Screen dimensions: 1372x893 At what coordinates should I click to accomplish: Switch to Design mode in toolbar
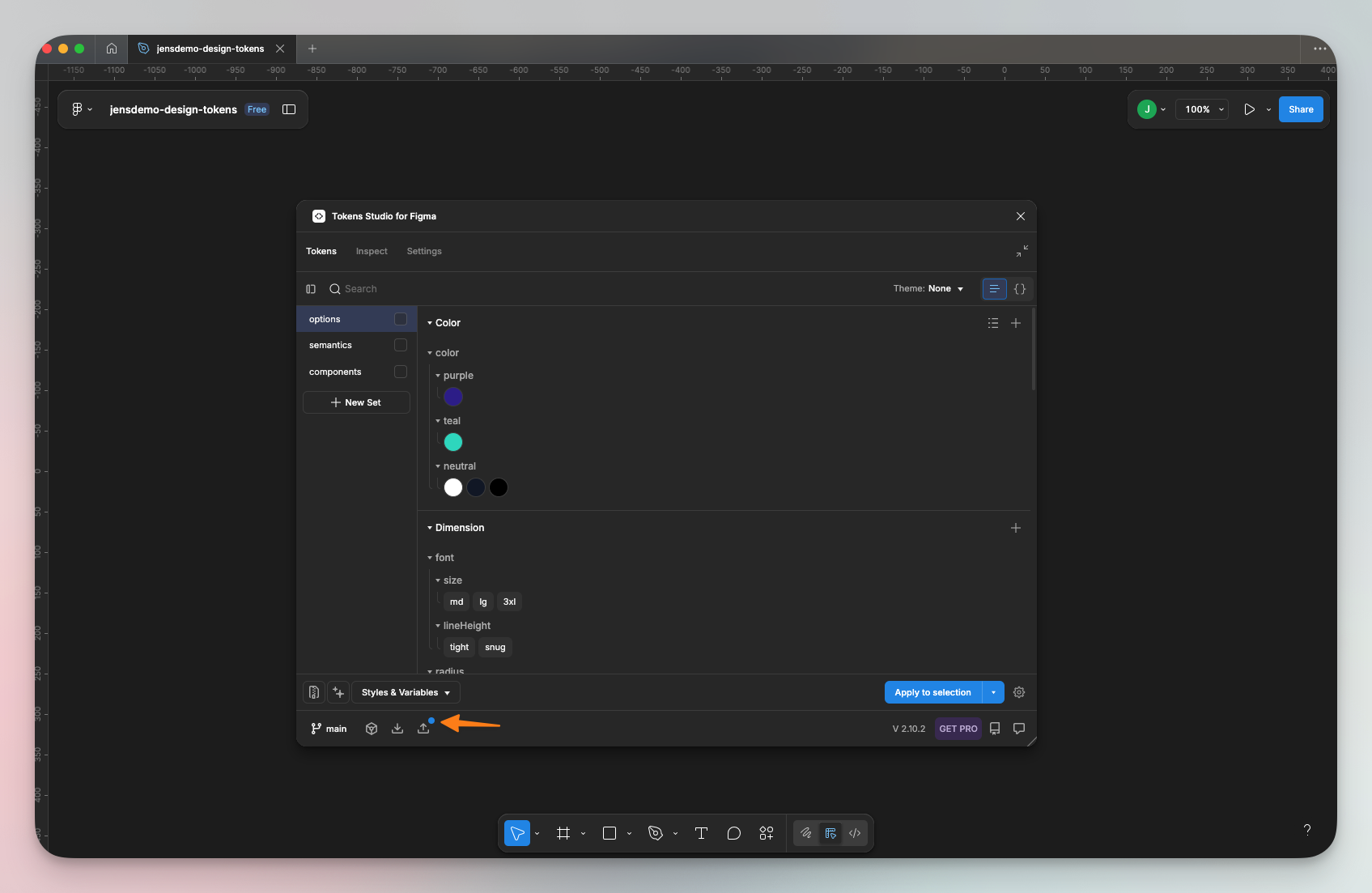(x=830, y=833)
